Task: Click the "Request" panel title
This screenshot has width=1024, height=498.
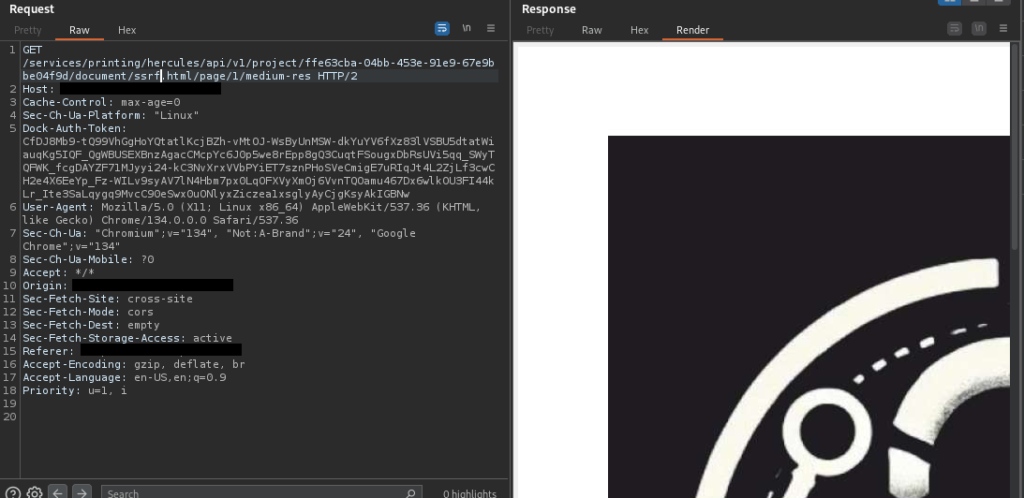Action: [31, 9]
